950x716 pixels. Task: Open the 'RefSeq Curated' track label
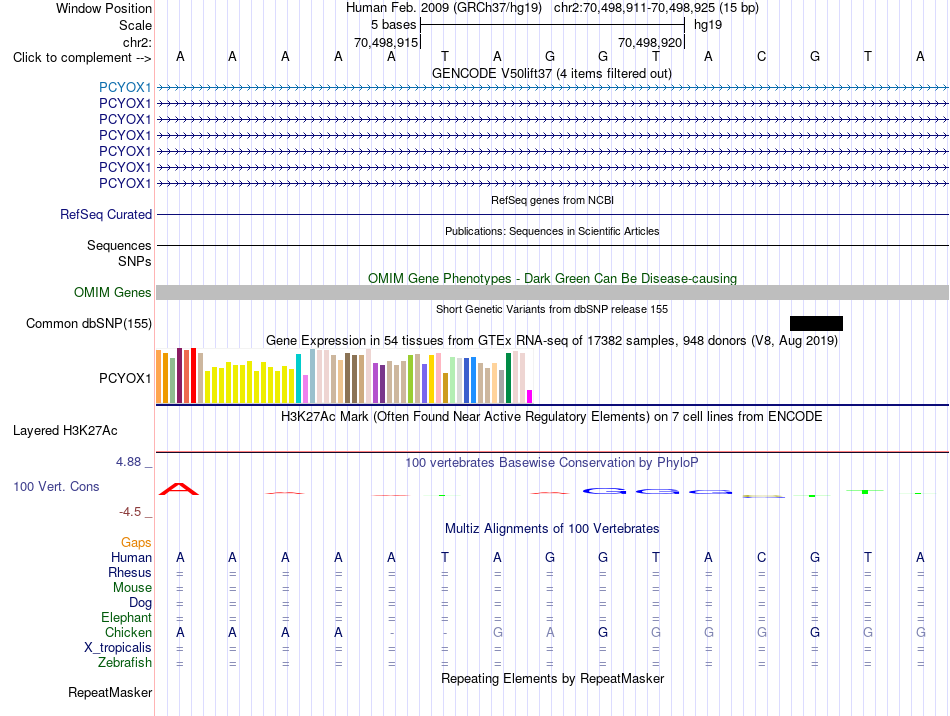(106, 214)
